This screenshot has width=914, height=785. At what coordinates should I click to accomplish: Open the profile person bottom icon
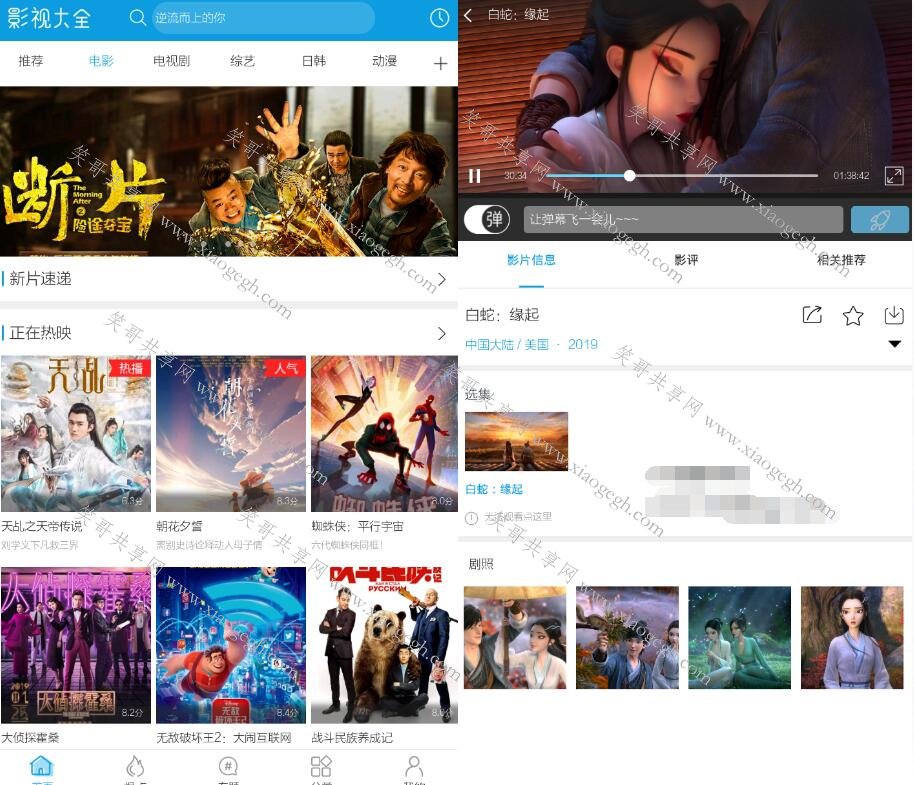tap(414, 766)
